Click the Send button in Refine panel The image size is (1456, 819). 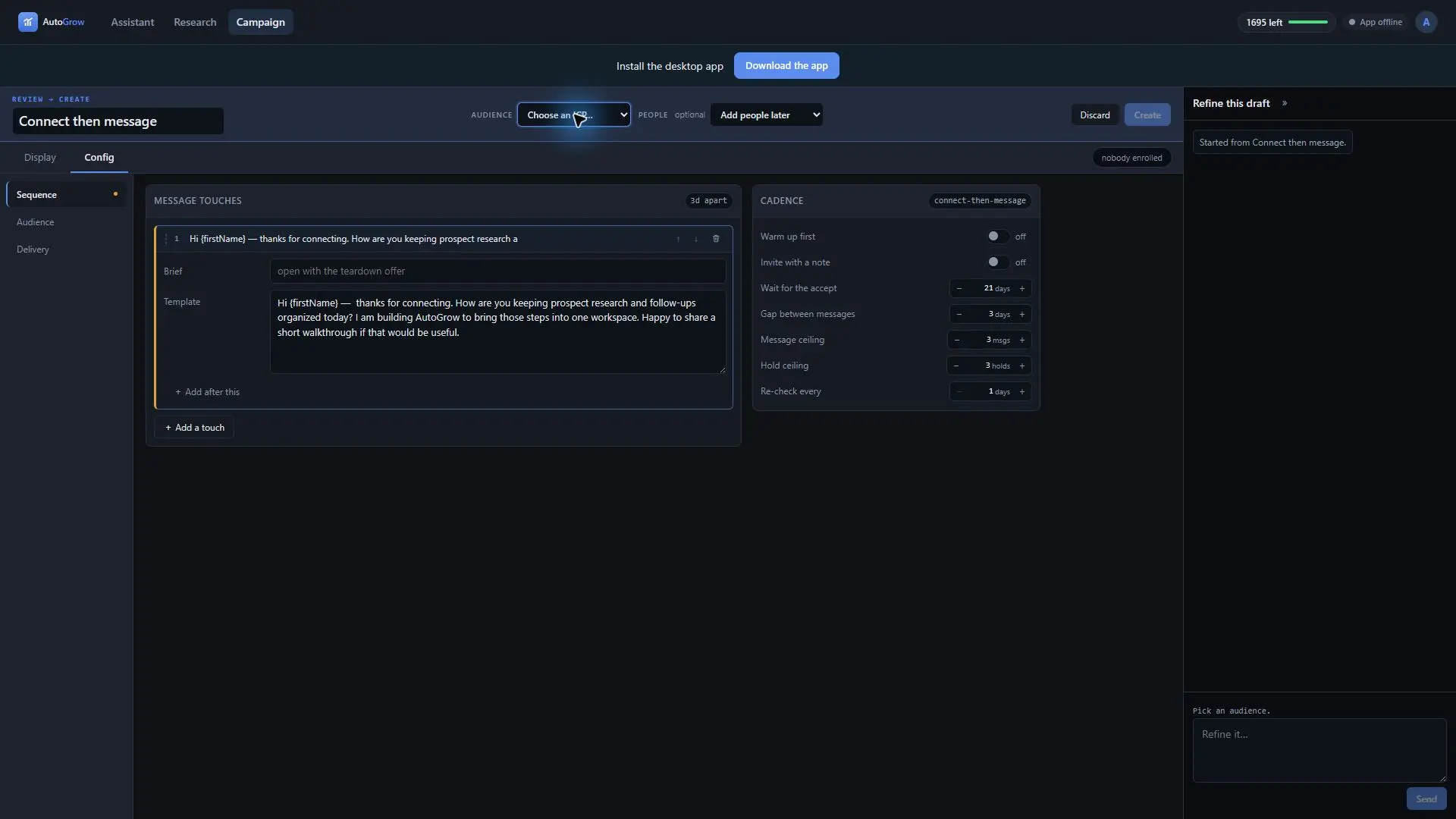[x=1426, y=799]
